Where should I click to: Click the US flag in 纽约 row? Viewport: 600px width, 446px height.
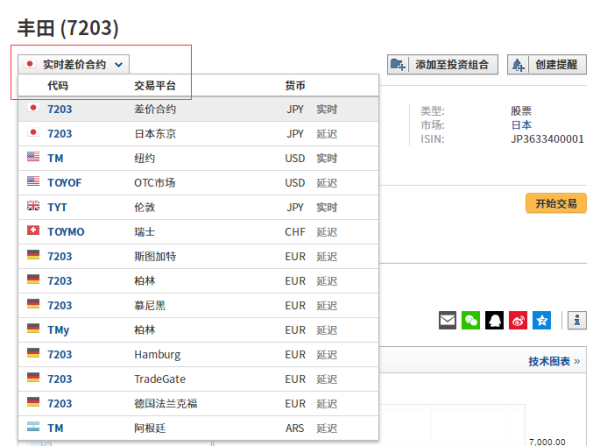tap(33, 156)
